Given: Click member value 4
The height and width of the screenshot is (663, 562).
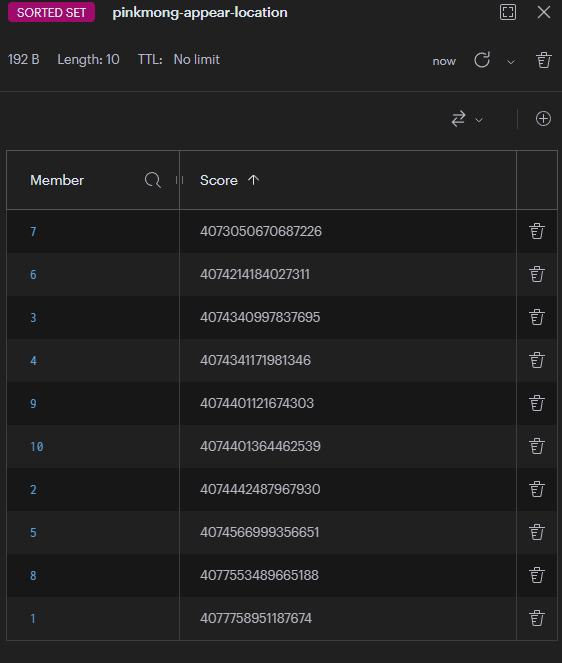Looking at the screenshot, I should 33,361.
